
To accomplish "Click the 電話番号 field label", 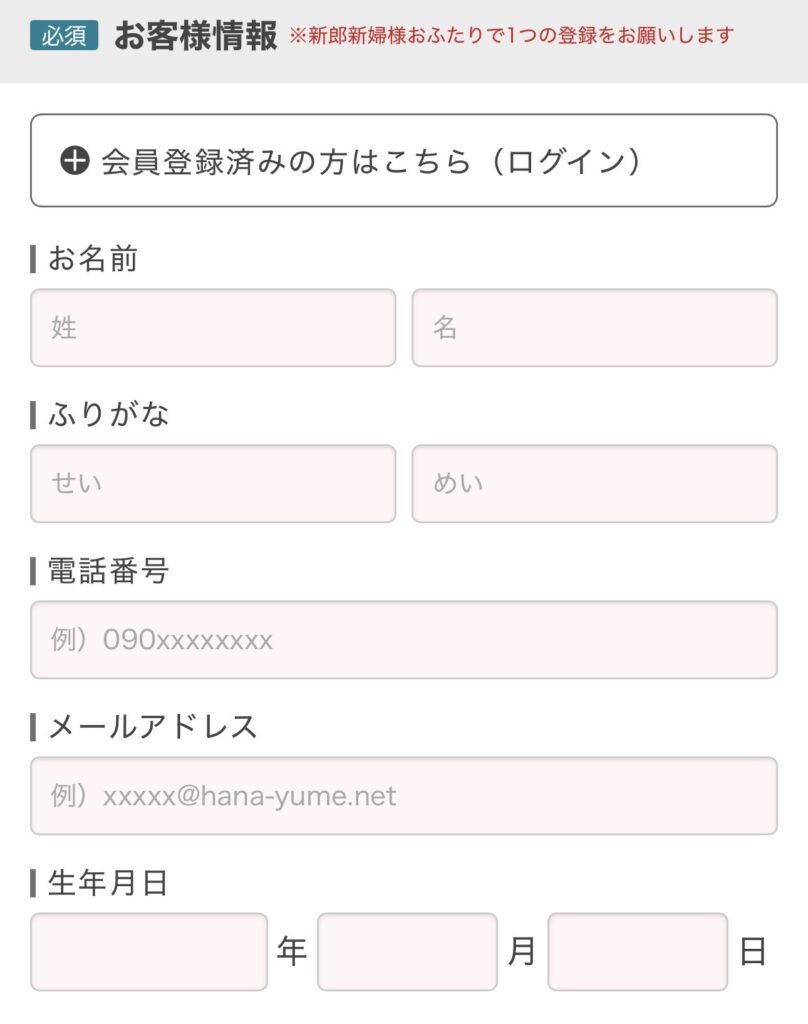I will pyautogui.click(x=108, y=571).
